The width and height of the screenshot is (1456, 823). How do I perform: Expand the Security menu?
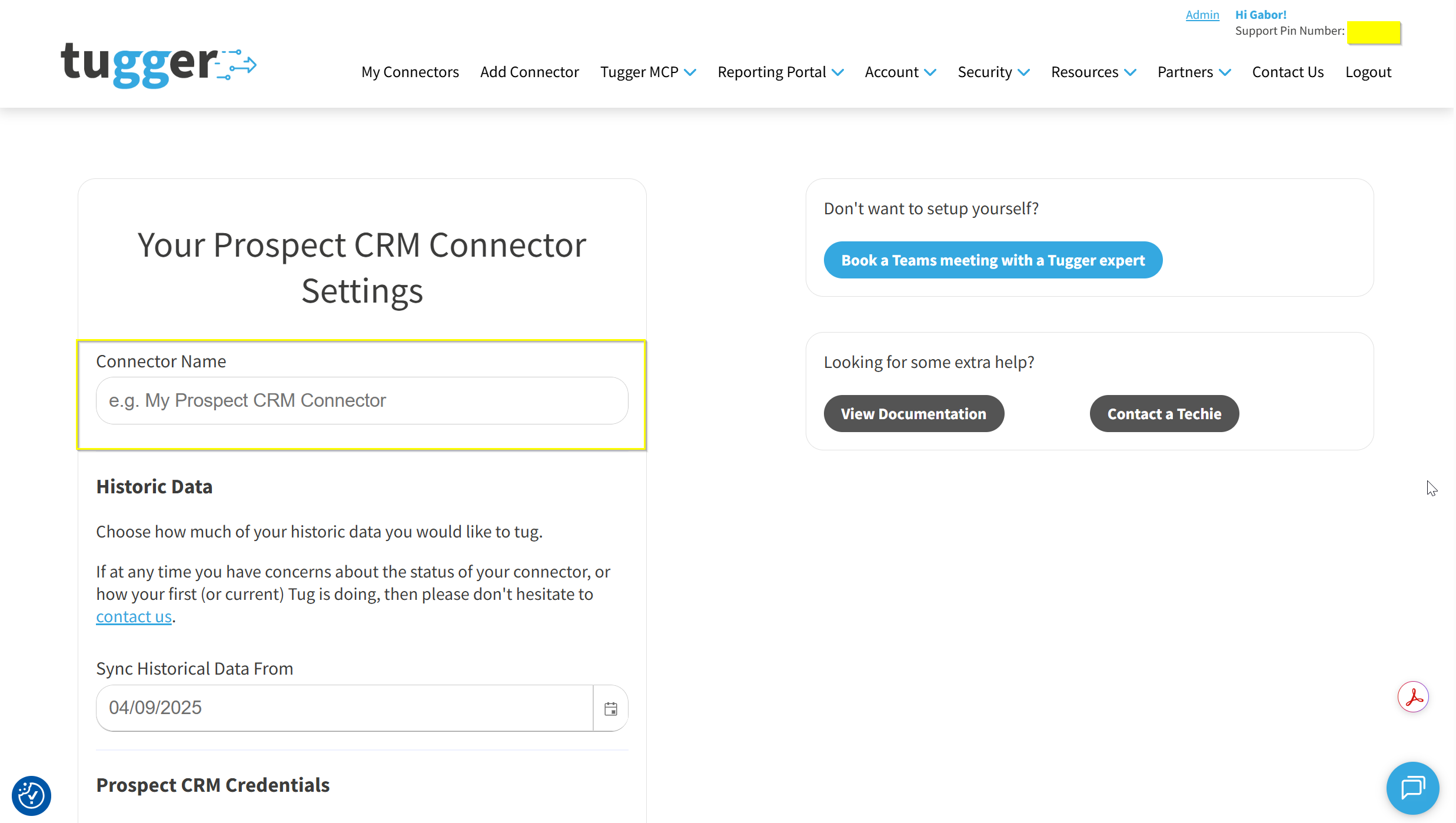pos(993,72)
